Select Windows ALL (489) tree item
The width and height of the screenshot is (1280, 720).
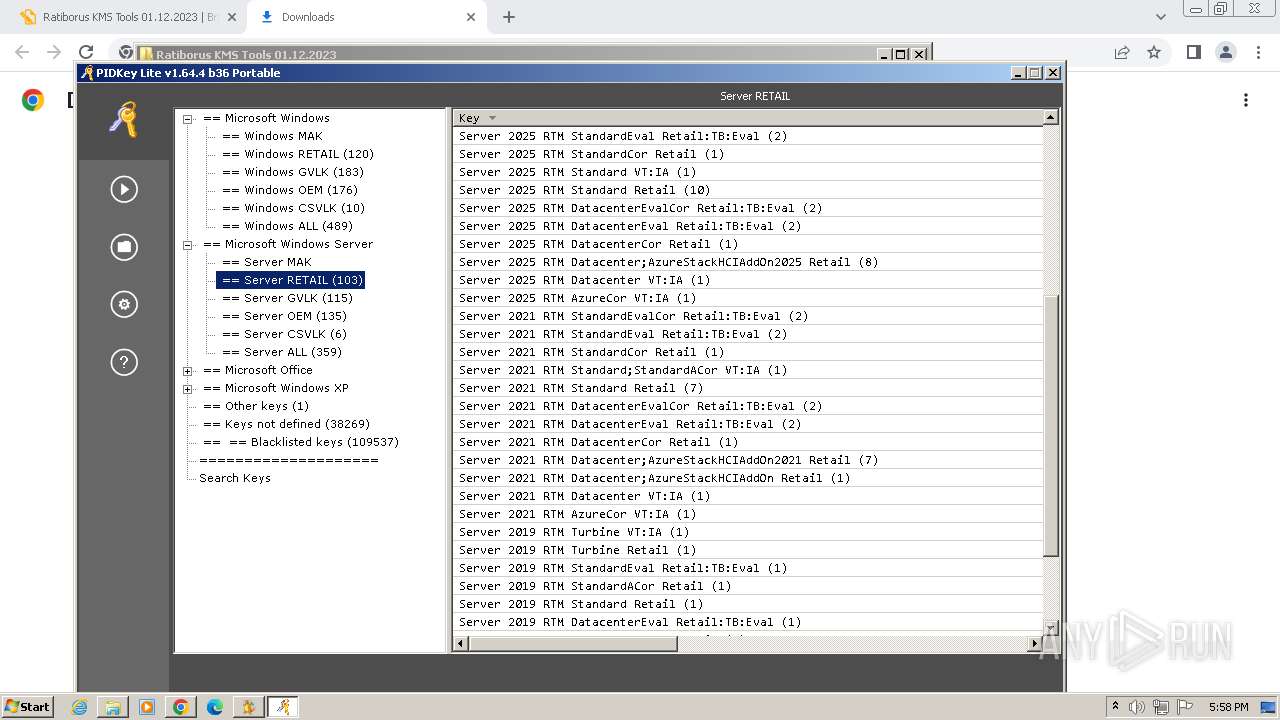[287, 226]
